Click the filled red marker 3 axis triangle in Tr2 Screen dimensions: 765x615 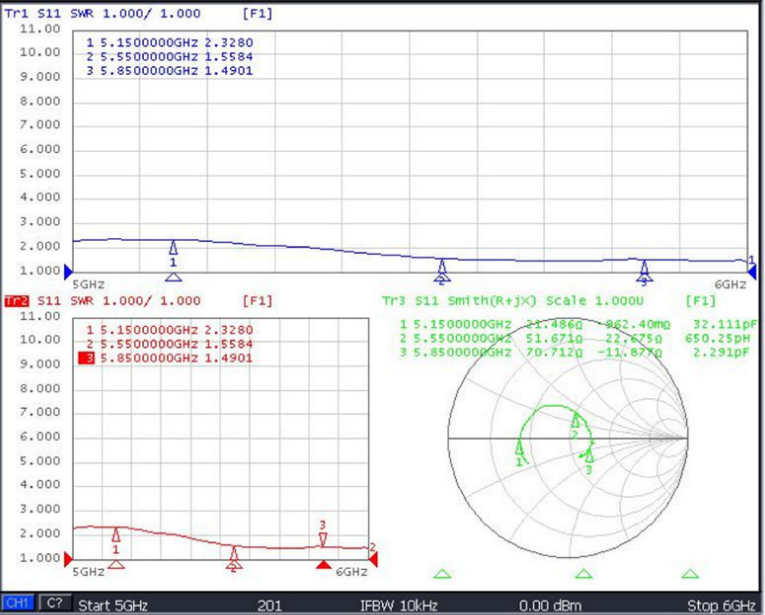[322, 565]
